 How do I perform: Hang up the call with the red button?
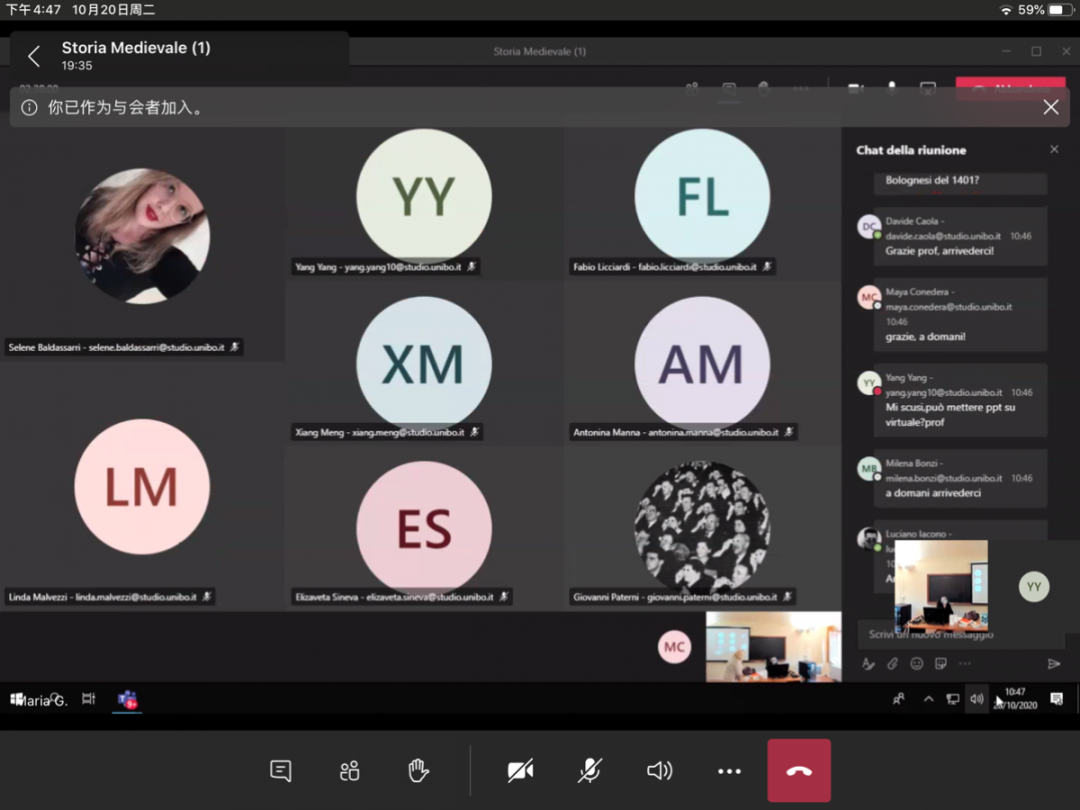[799, 770]
